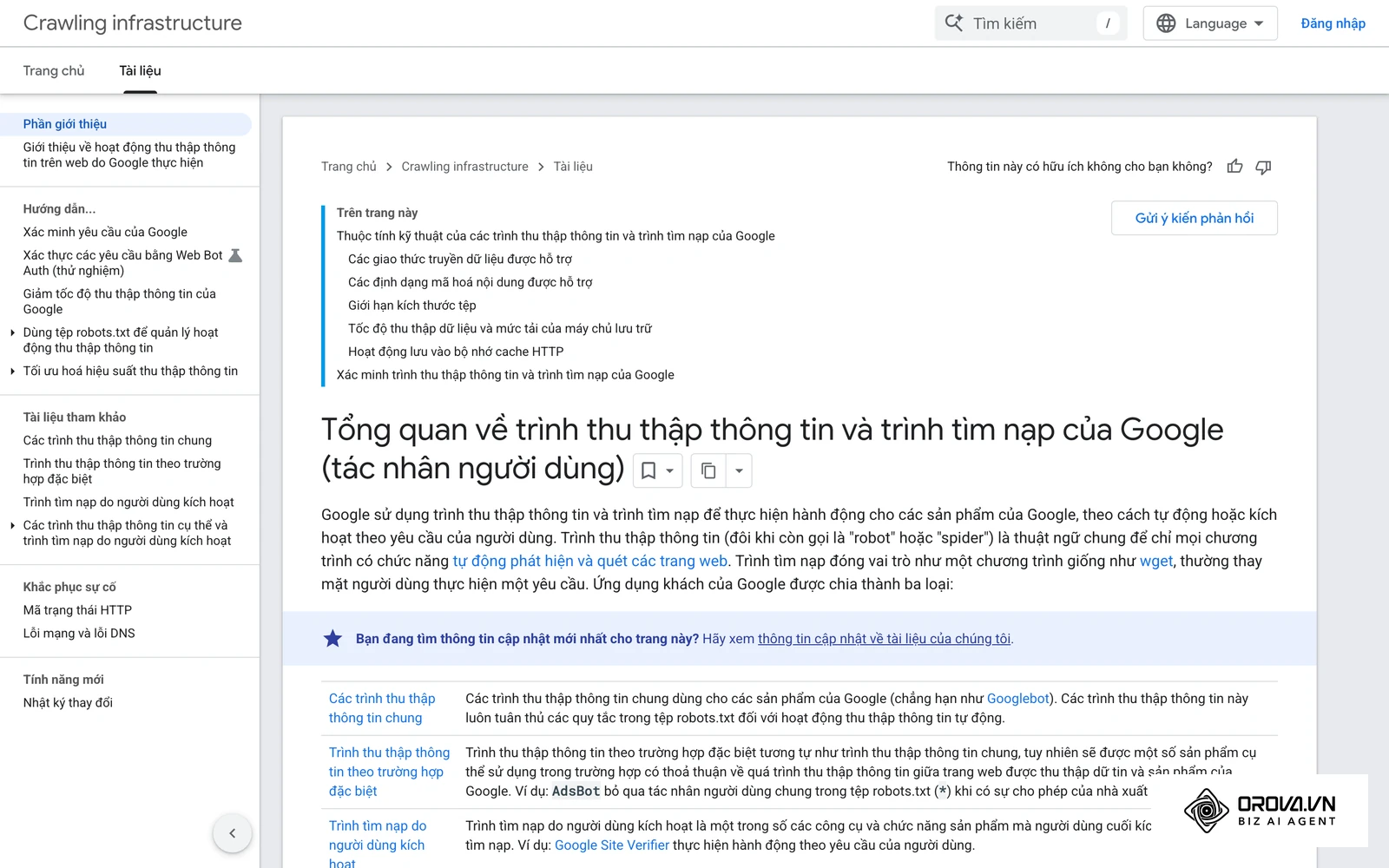Click the search sparkle icon
1389x868 pixels.
pos(954,23)
